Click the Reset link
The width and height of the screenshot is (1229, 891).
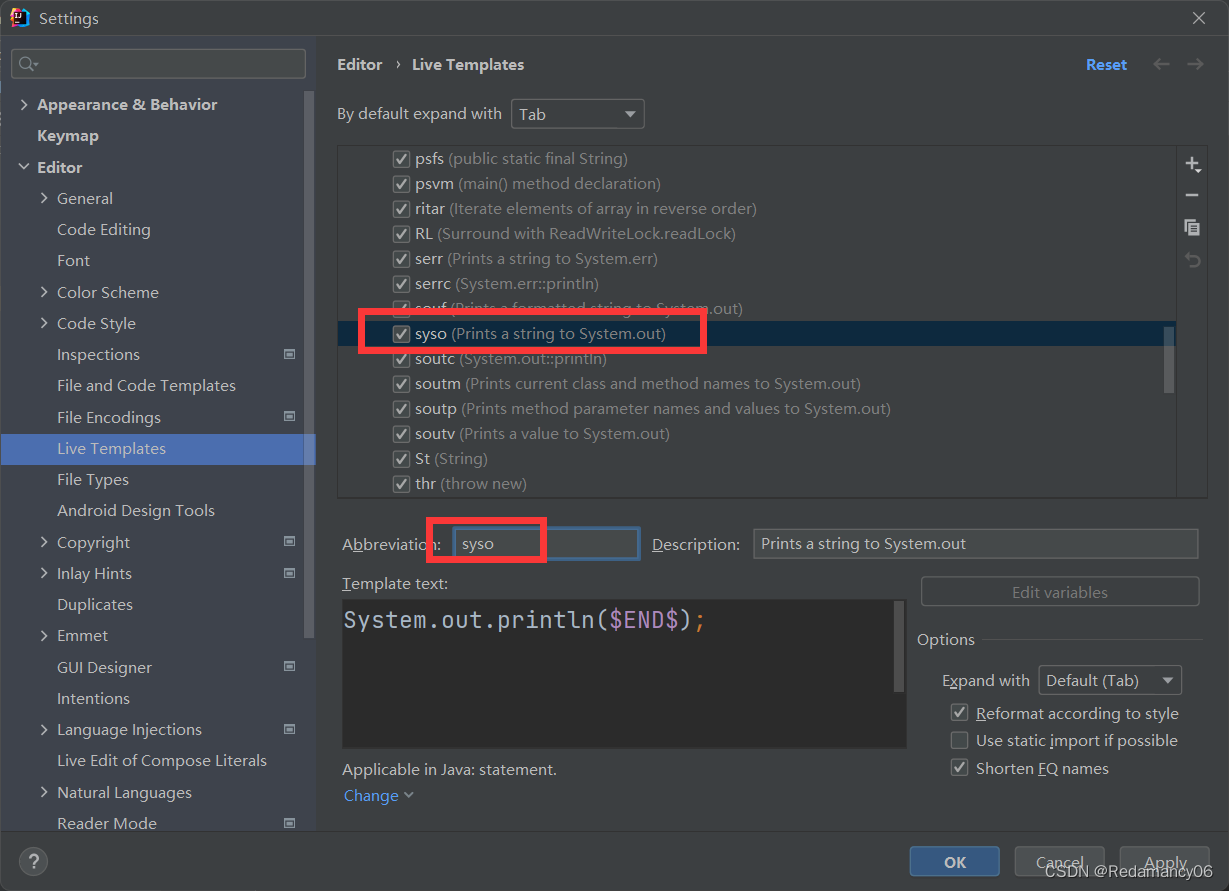point(1106,64)
